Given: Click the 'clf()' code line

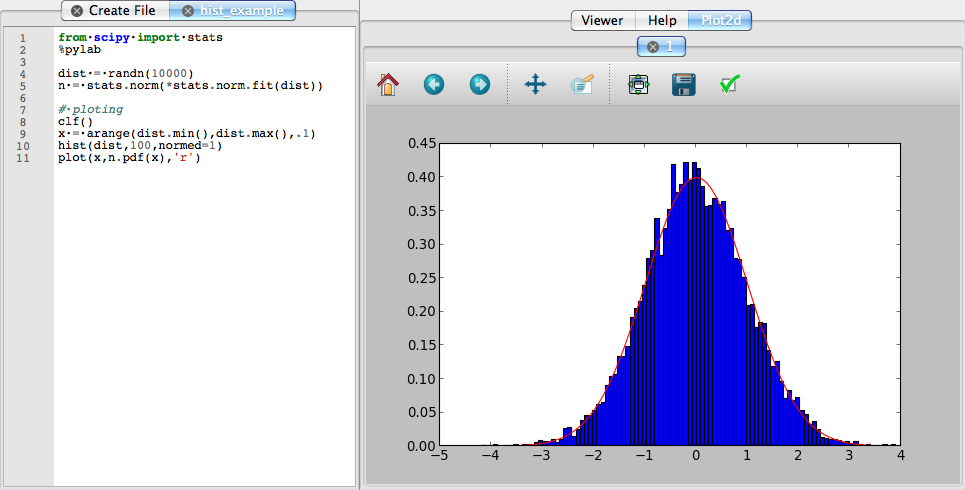Looking at the screenshot, I should pyautogui.click(x=76, y=122).
